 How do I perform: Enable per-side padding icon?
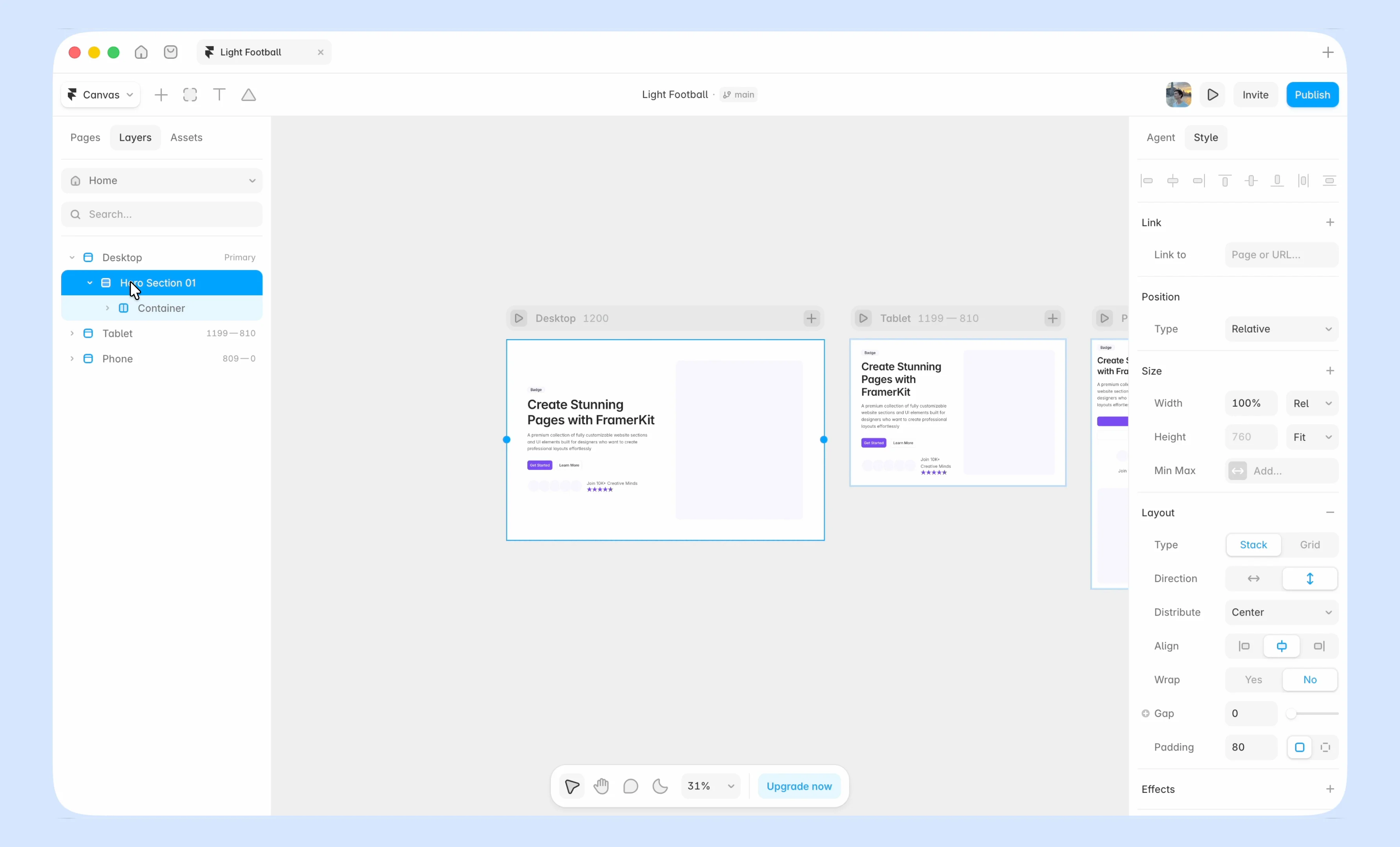click(x=1326, y=747)
